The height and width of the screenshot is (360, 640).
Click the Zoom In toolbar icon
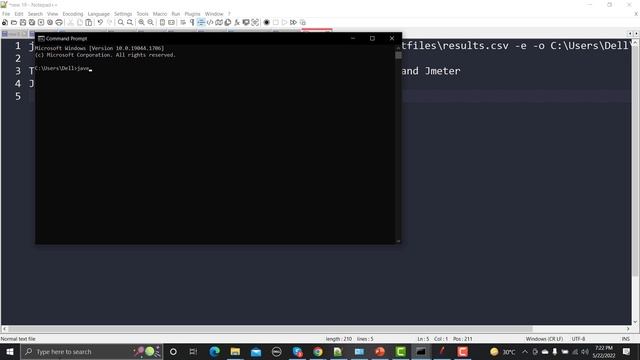141,22
